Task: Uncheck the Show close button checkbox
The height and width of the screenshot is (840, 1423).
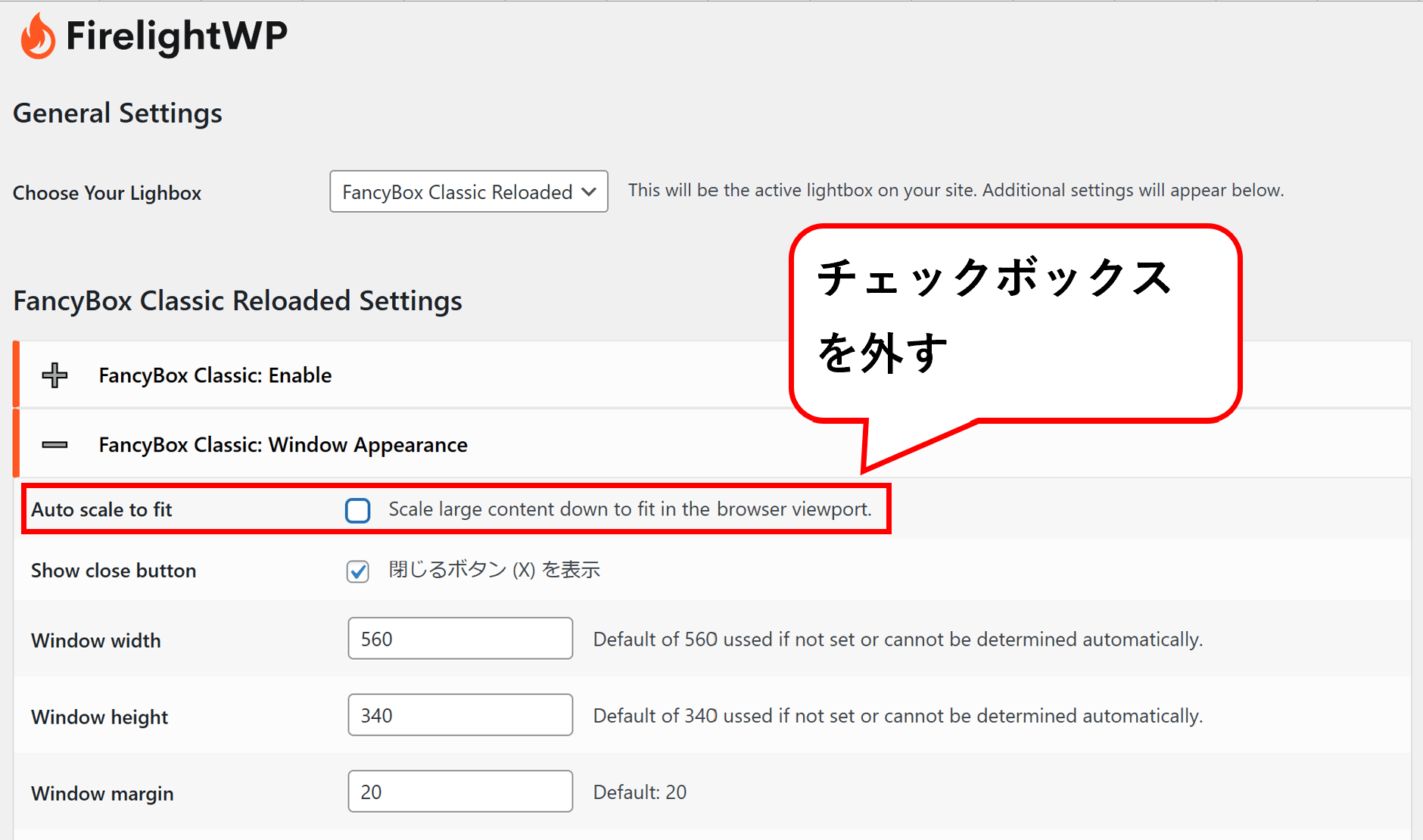Action: coord(358,571)
